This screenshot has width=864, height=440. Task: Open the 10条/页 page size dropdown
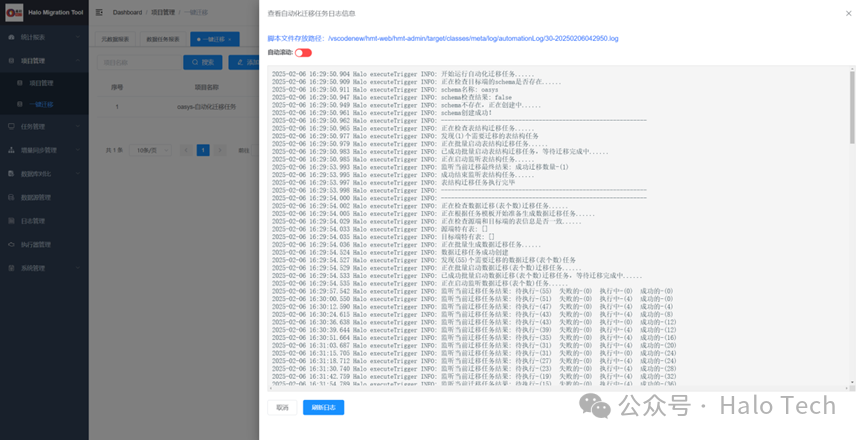150,150
